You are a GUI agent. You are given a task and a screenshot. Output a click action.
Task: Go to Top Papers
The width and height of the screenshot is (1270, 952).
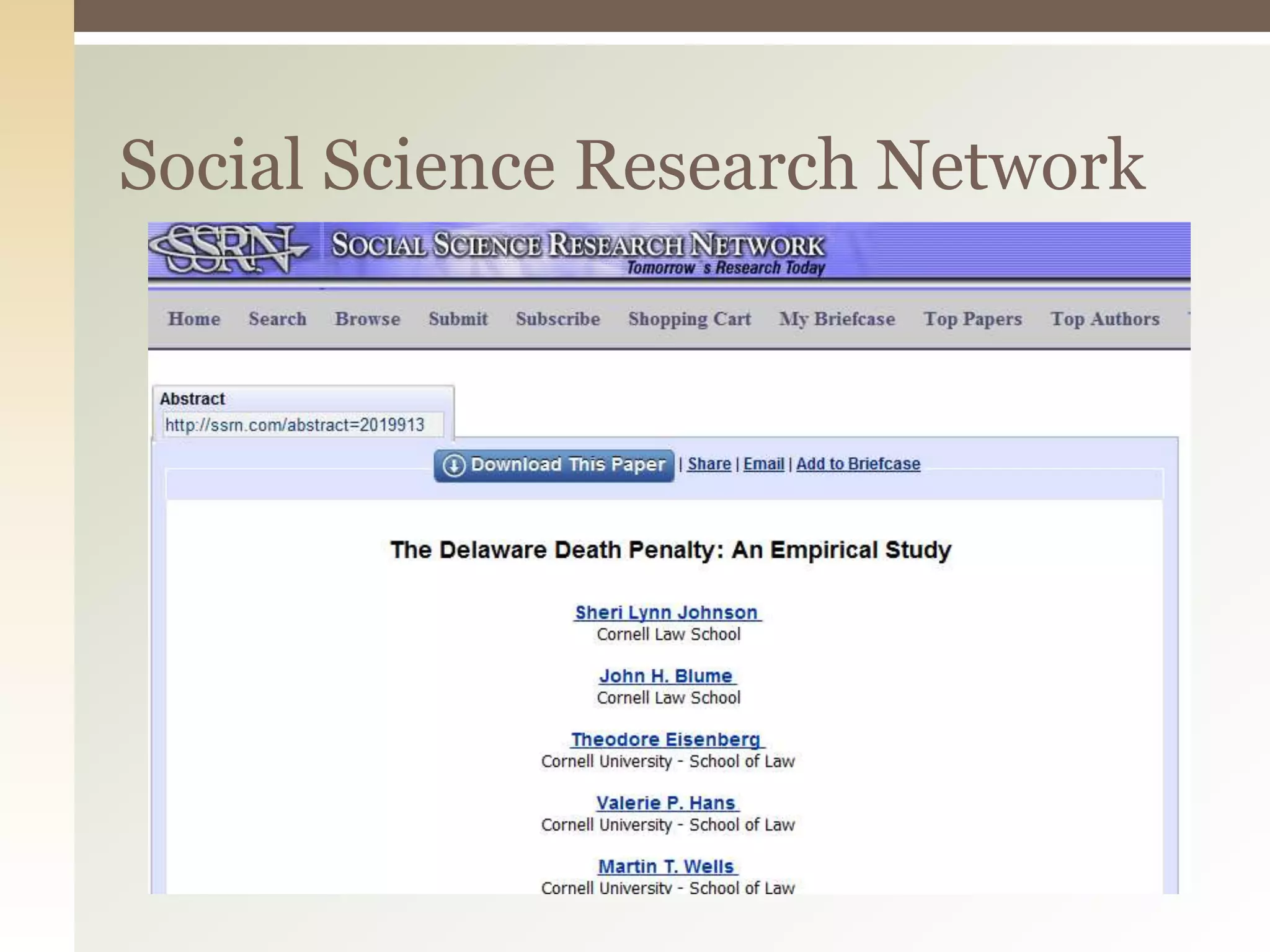click(972, 319)
